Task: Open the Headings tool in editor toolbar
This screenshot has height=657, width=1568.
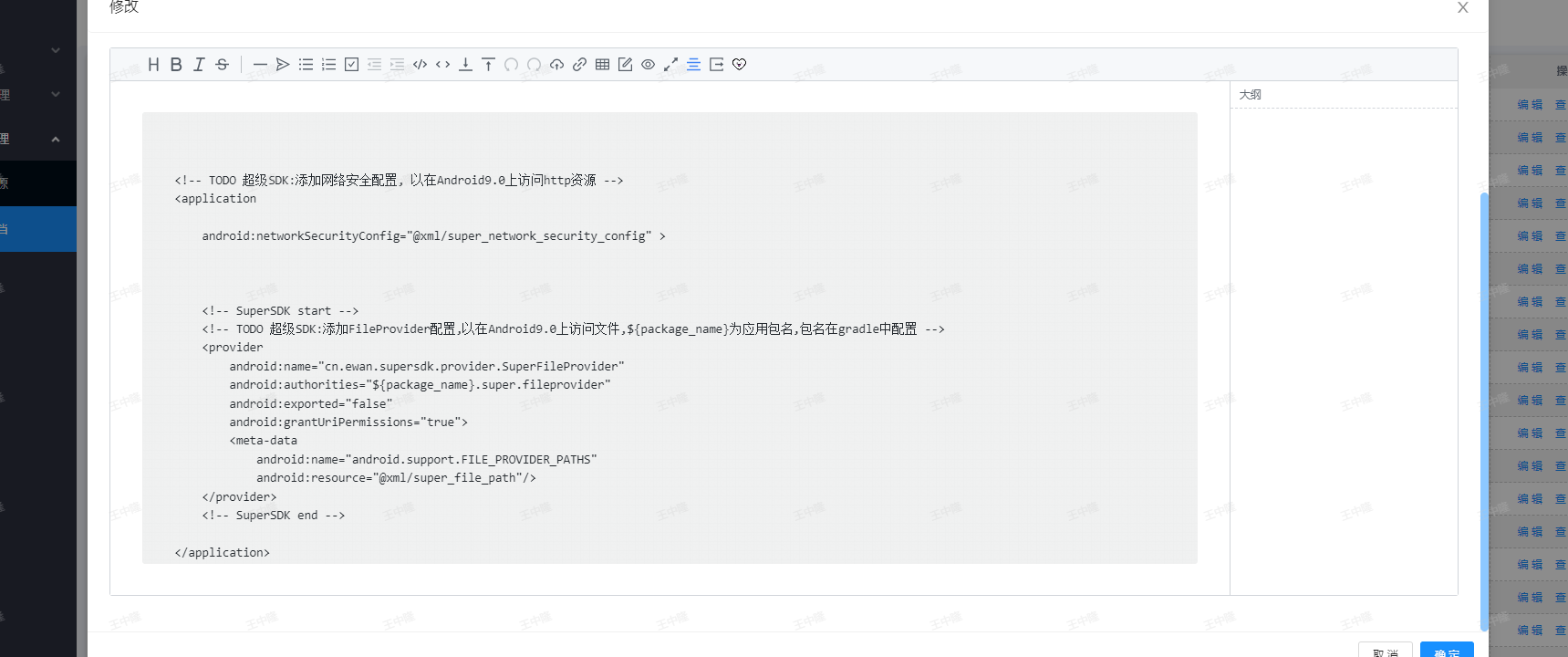Action: pos(153,65)
